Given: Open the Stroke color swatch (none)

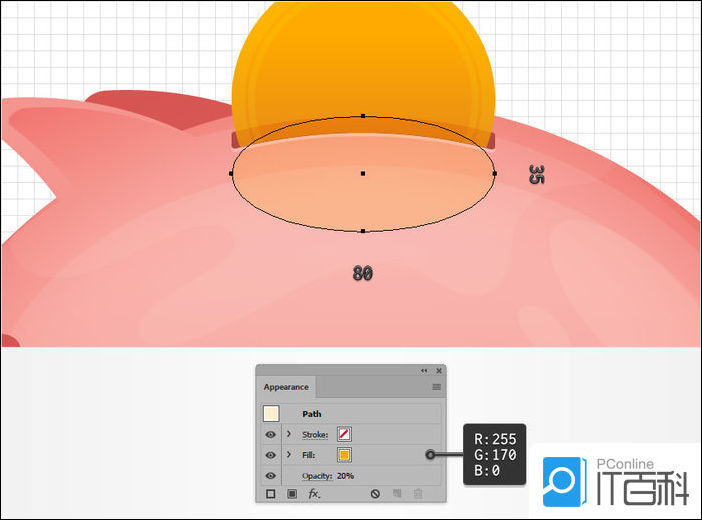Looking at the screenshot, I should pos(344,434).
